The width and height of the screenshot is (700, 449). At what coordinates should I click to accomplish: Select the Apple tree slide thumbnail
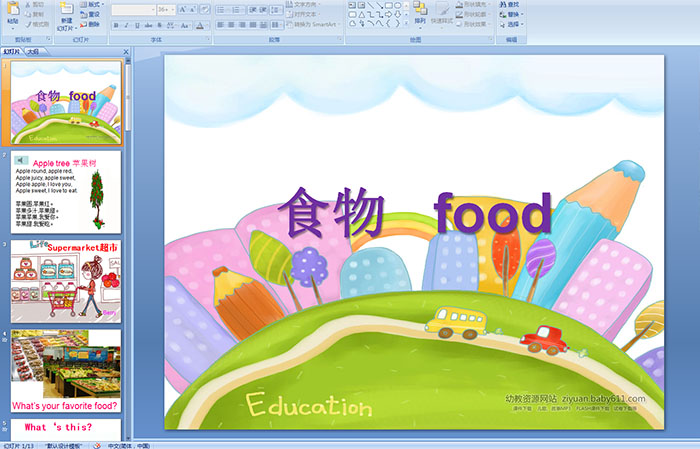click(66, 192)
